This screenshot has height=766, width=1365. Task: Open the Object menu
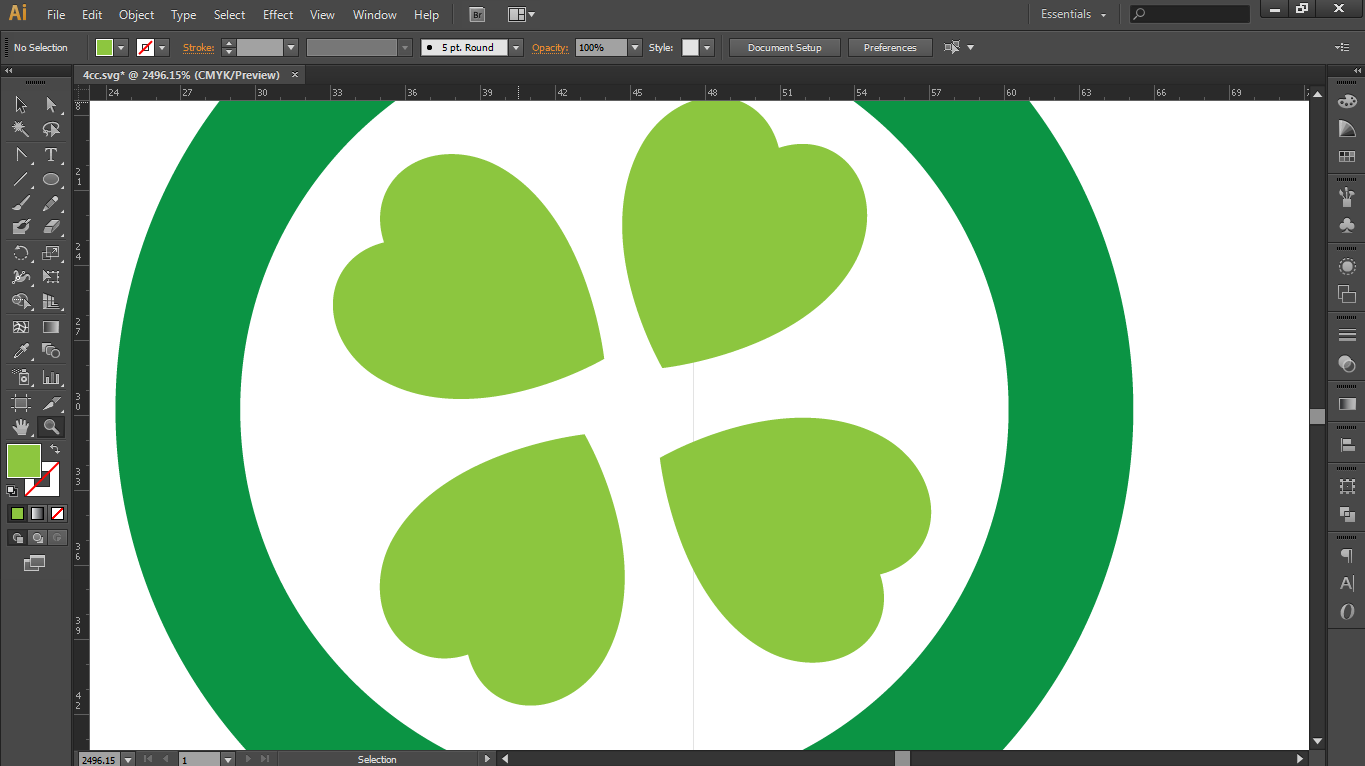coord(136,15)
